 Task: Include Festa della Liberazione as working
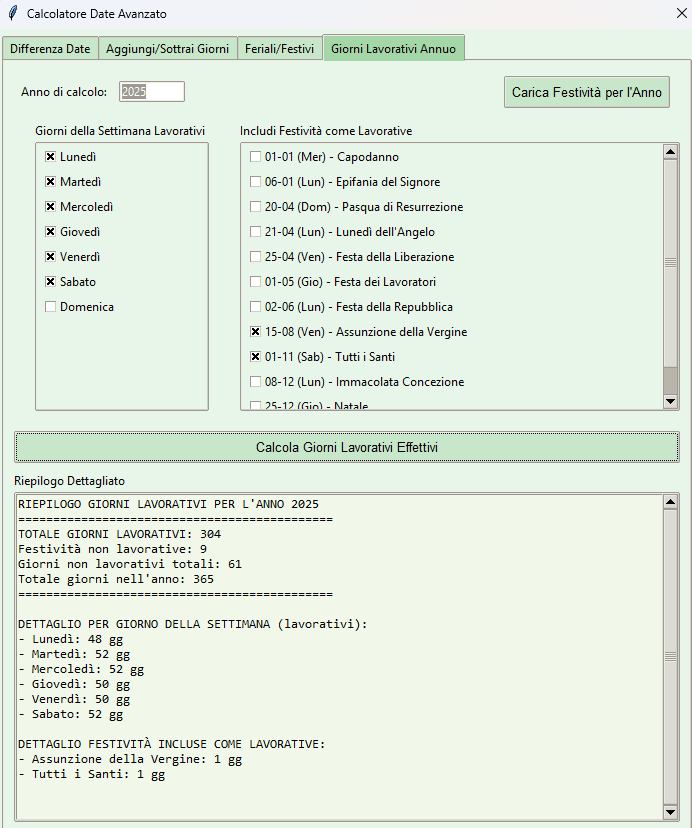[255, 257]
